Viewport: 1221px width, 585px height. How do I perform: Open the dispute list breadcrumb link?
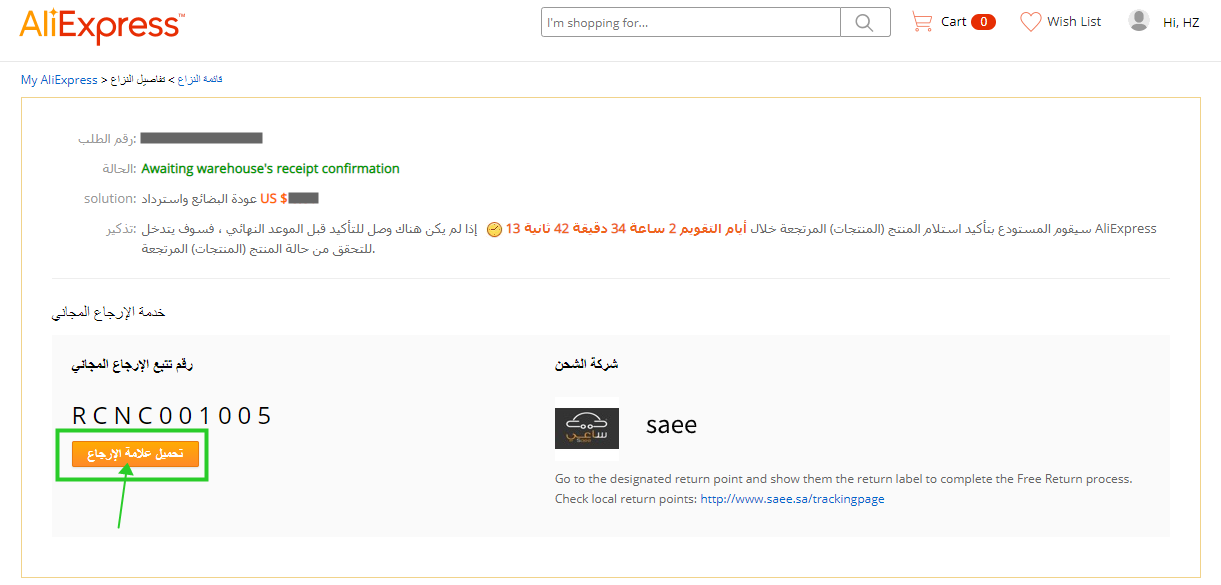200,79
